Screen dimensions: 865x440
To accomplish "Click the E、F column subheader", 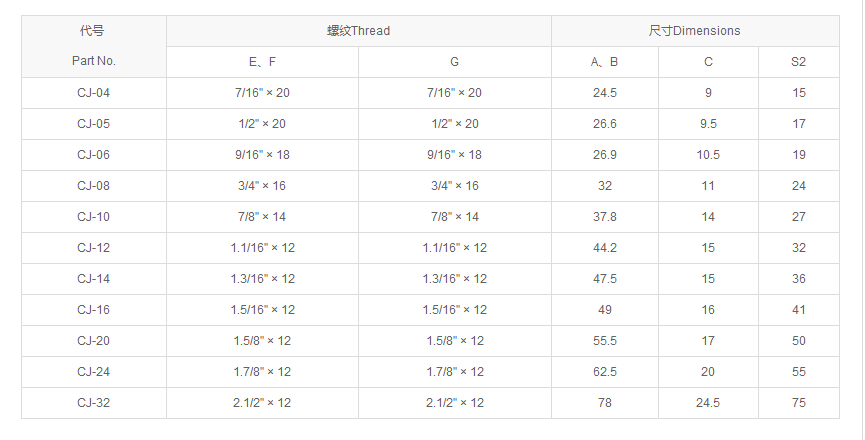I will click(262, 62).
